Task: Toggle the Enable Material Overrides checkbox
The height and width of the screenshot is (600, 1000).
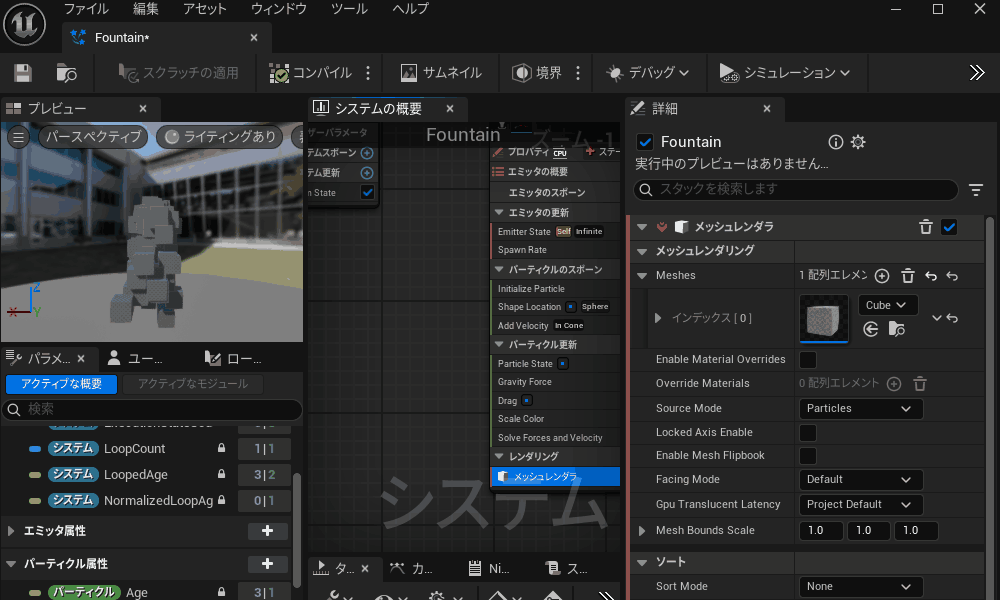Action: pyautogui.click(x=808, y=359)
